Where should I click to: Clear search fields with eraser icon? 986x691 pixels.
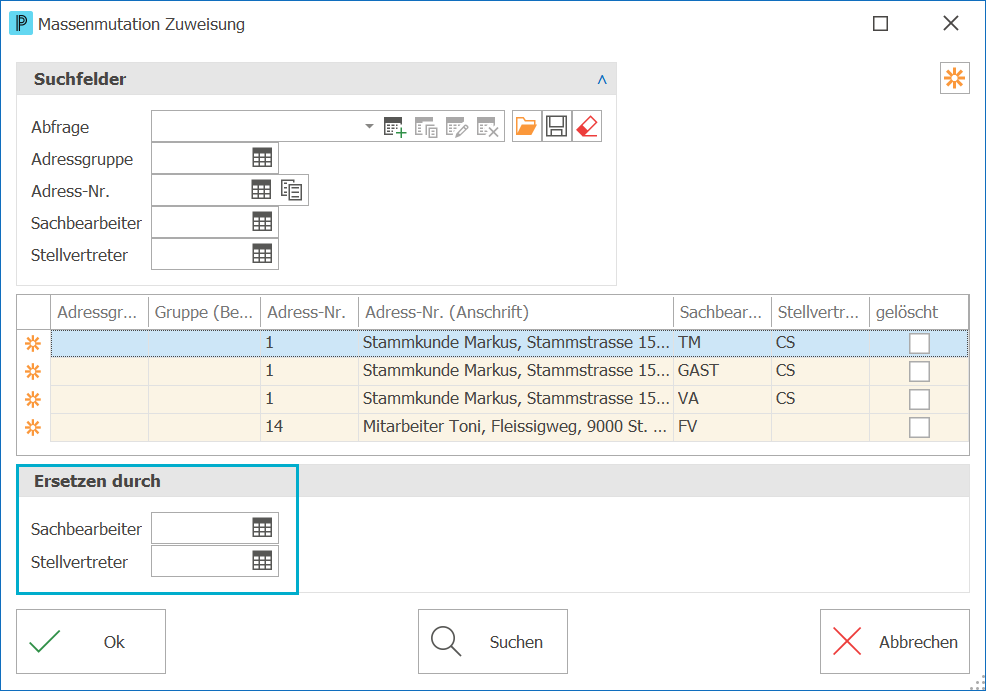click(x=587, y=126)
